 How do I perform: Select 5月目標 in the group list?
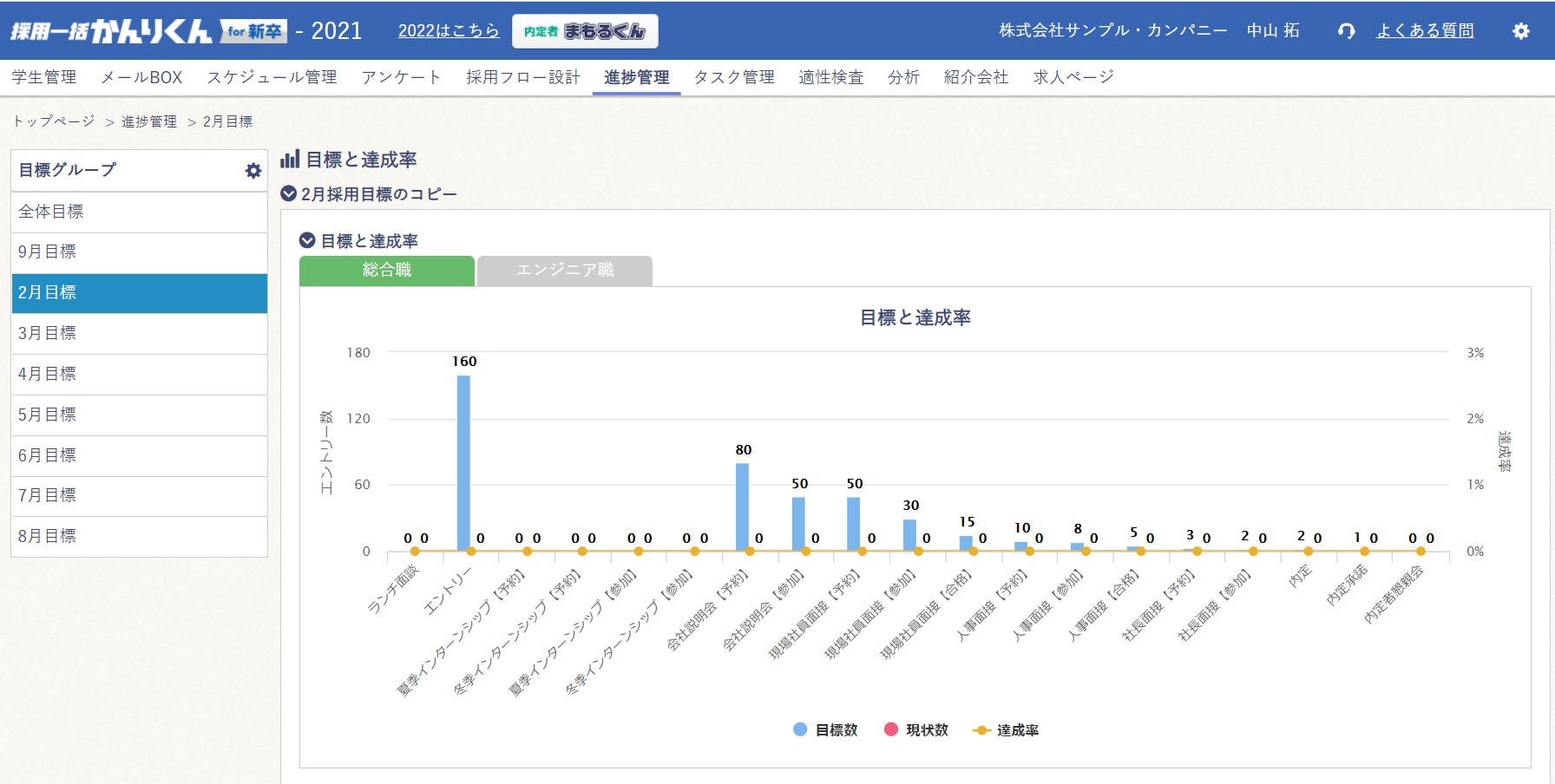click(139, 415)
